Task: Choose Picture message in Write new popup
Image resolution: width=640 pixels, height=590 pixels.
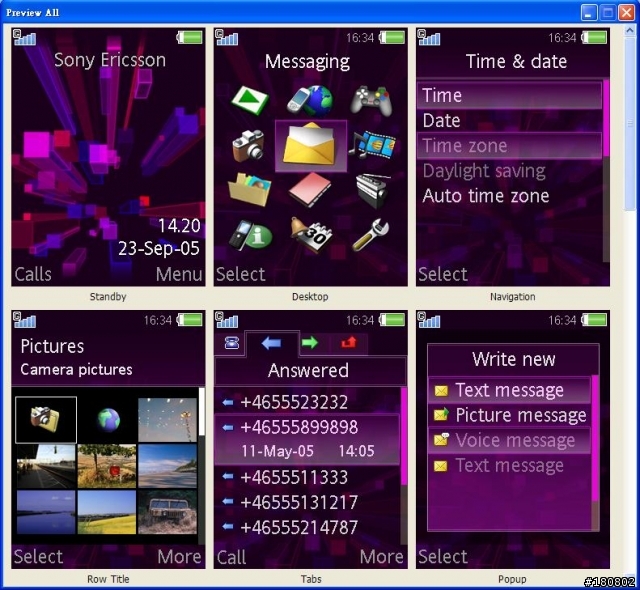Action: (509, 415)
